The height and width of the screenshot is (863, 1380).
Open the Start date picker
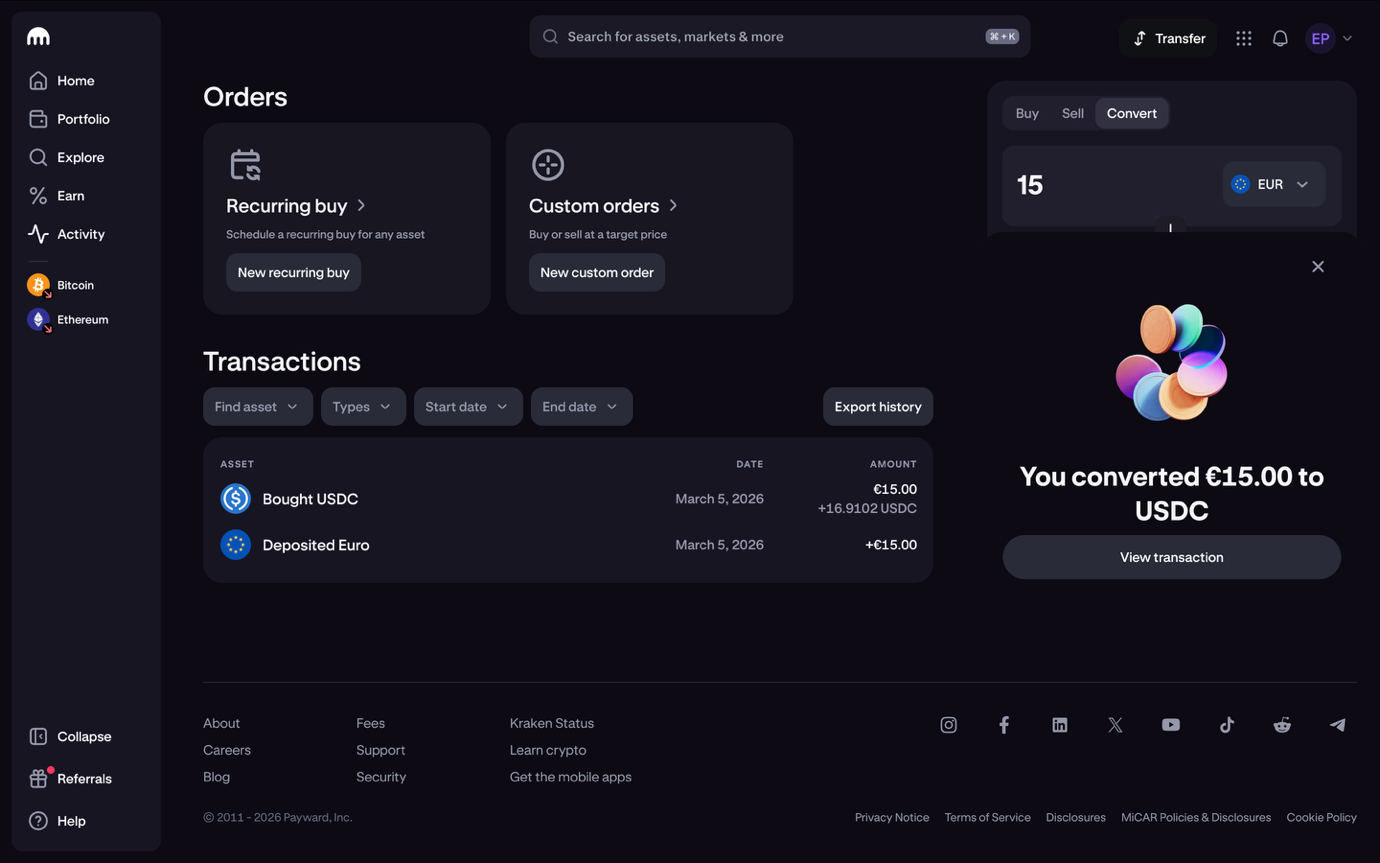click(468, 407)
